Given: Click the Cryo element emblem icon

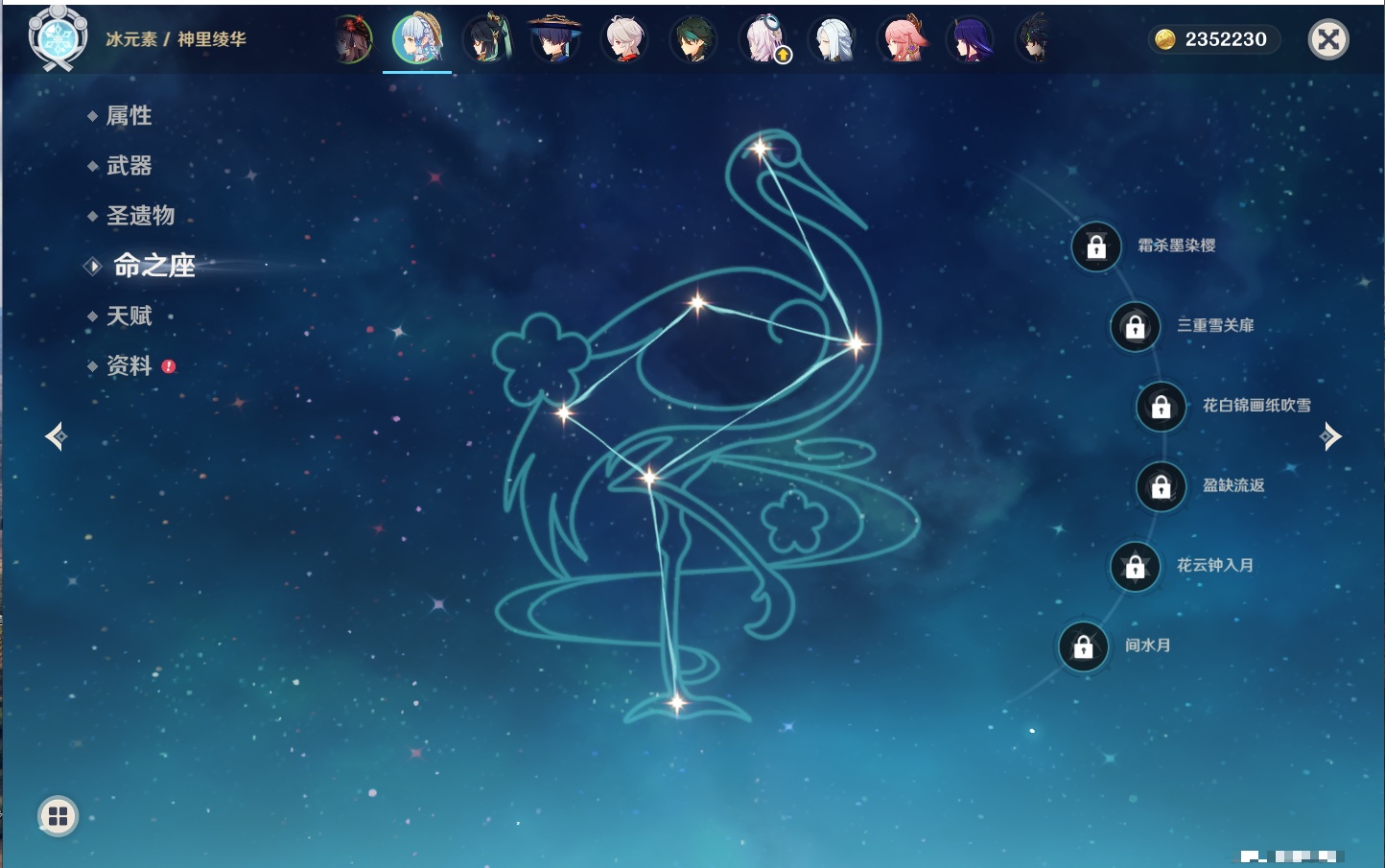Looking at the screenshot, I should [x=58, y=39].
